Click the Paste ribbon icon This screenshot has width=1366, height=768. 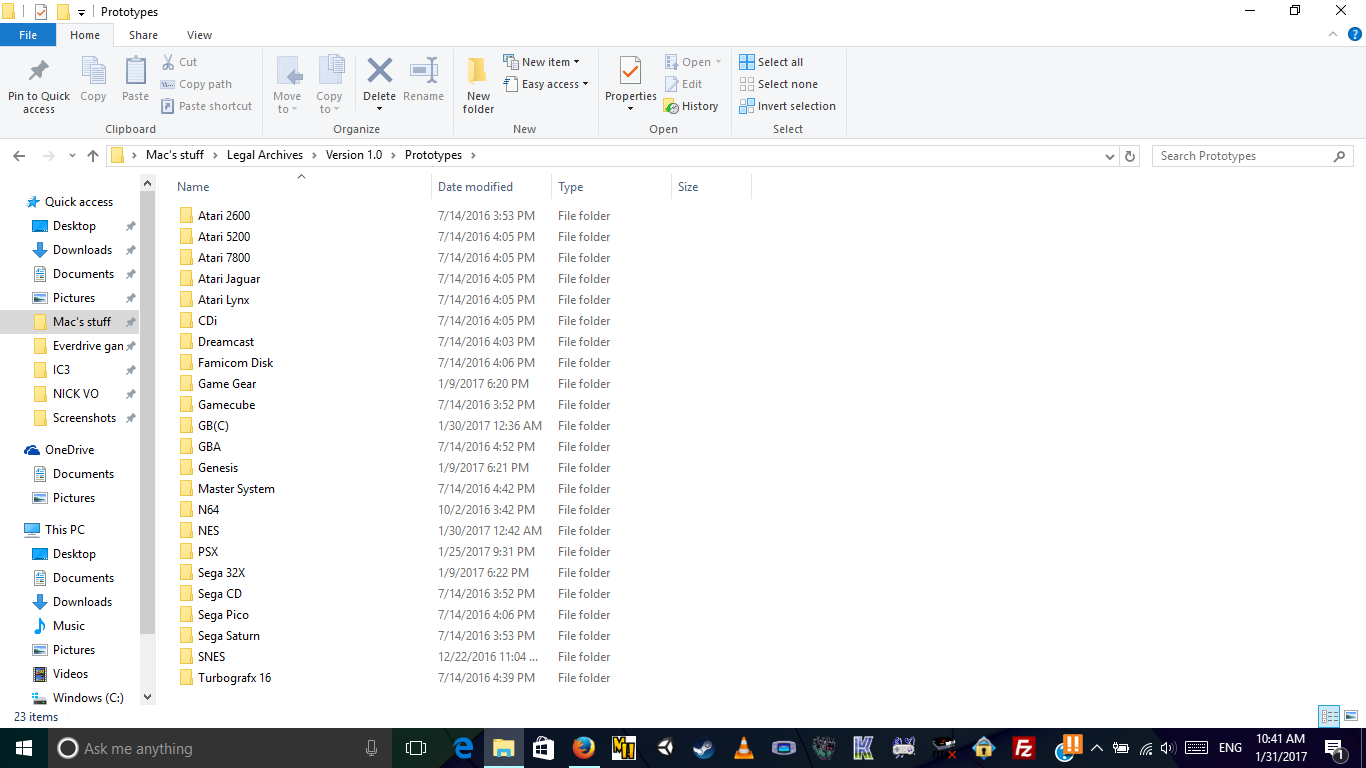pos(135,71)
